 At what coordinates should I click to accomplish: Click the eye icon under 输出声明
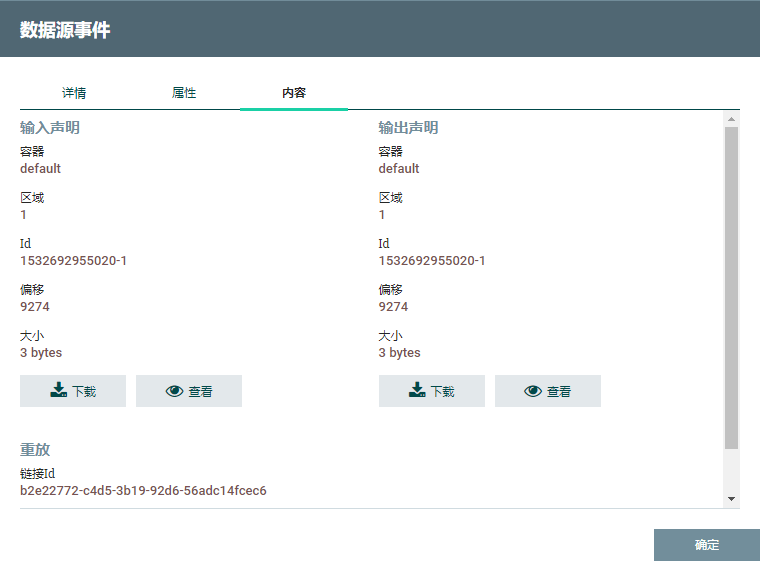pos(533,391)
